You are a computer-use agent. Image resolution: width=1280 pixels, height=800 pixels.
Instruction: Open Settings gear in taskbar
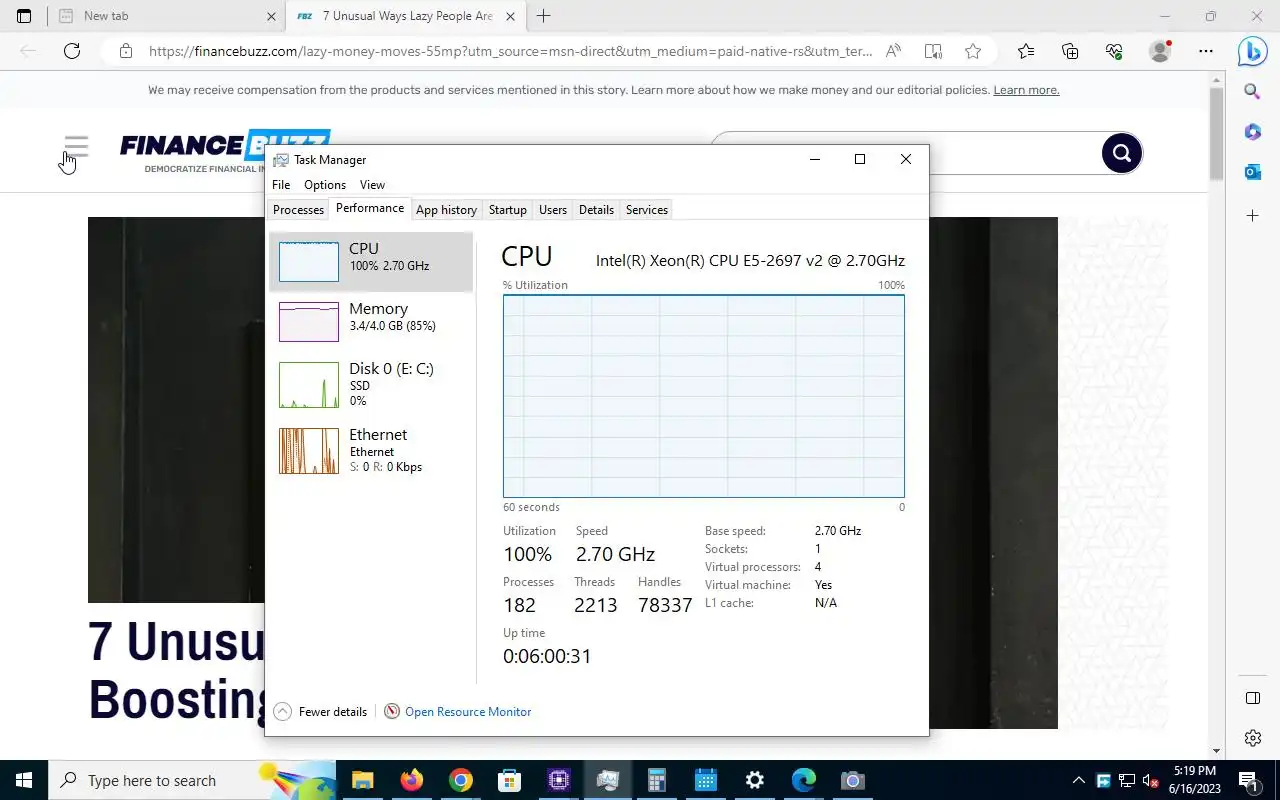click(755, 780)
